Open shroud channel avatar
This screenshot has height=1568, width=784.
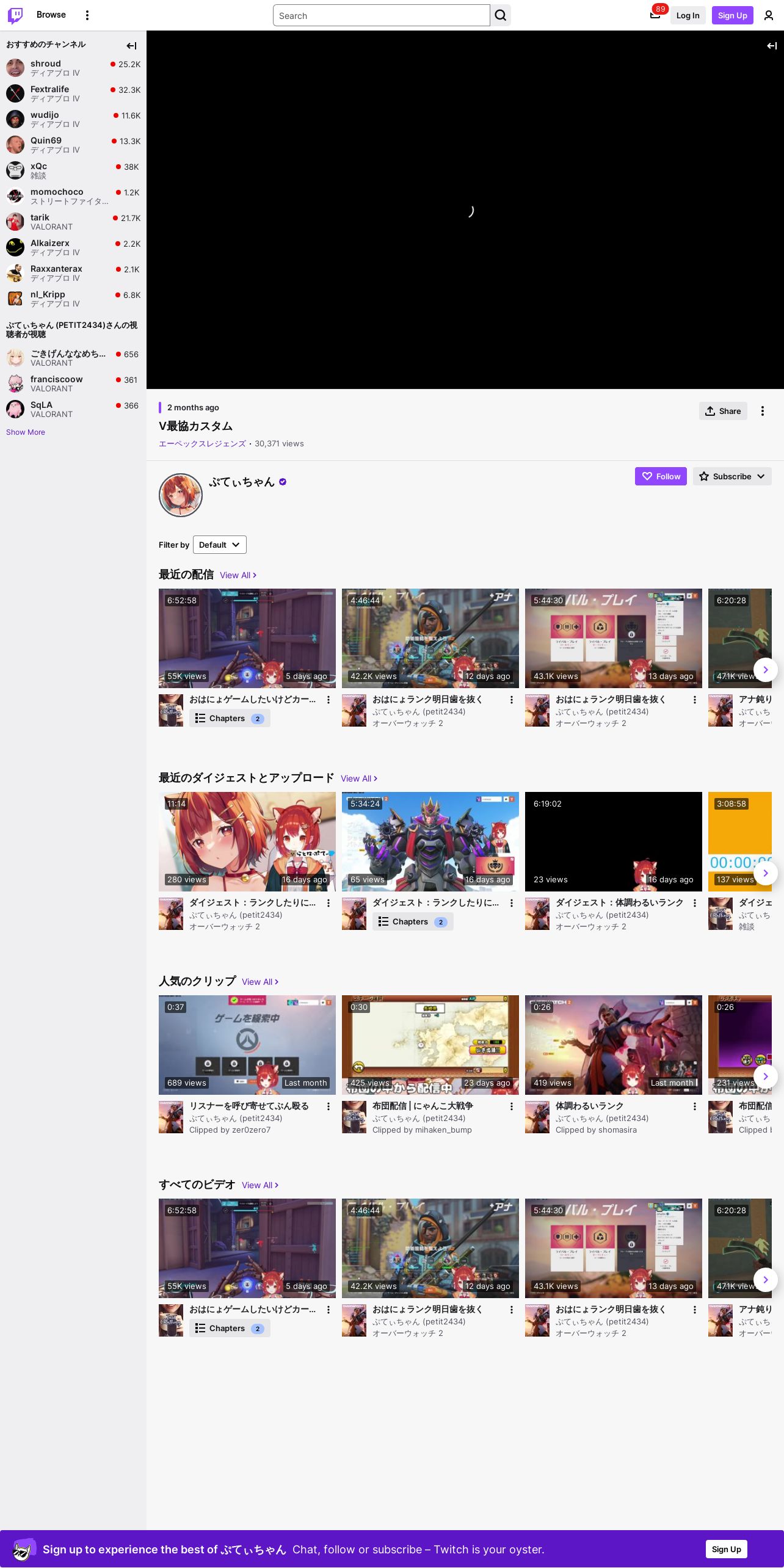[x=15, y=68]
